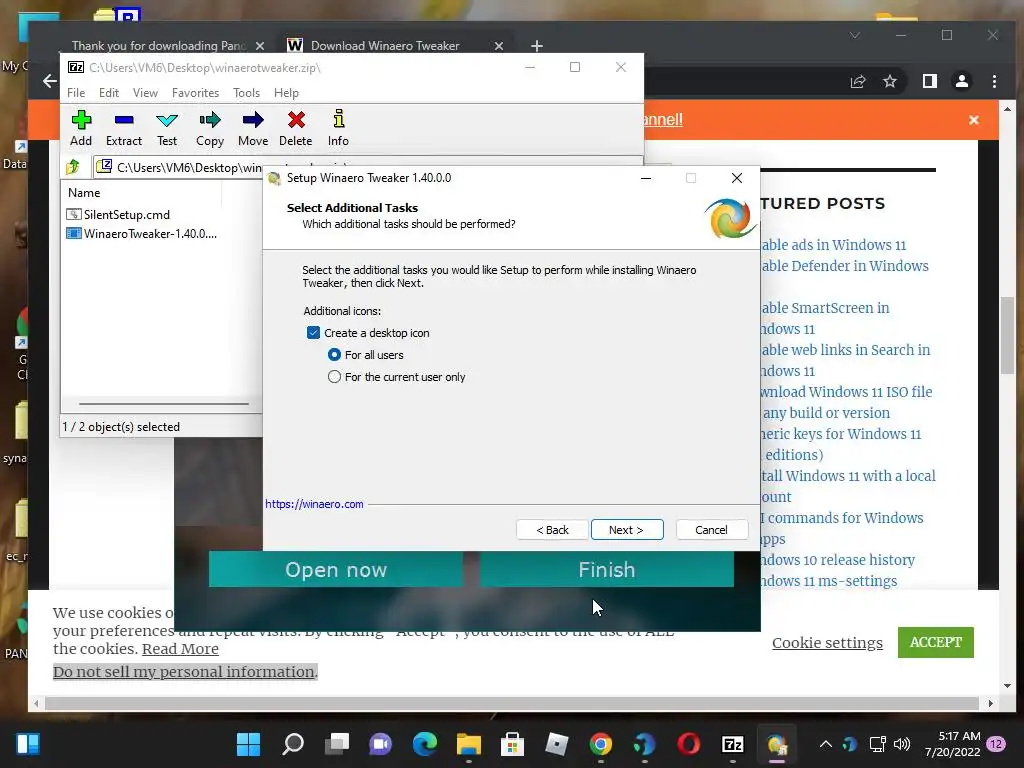Close the orange banner with X
The height and width of the screenshot is (768, 1024).
pos(974,120)
